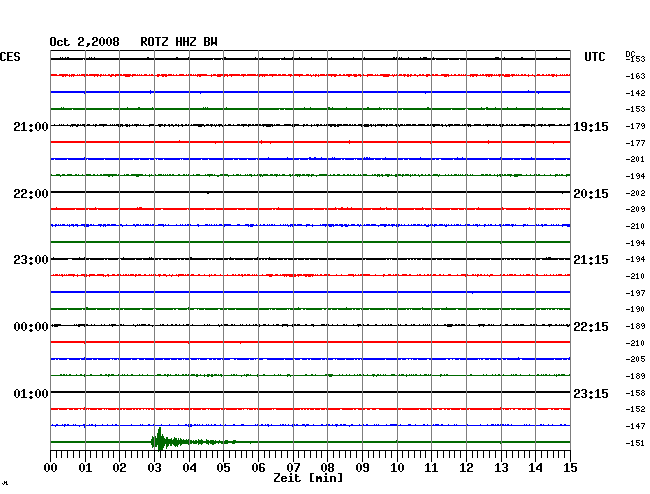Screen dimensions: 650x494
Task: Click the "Zeit [min]" axis title
Action: click(x=308, y=478)
